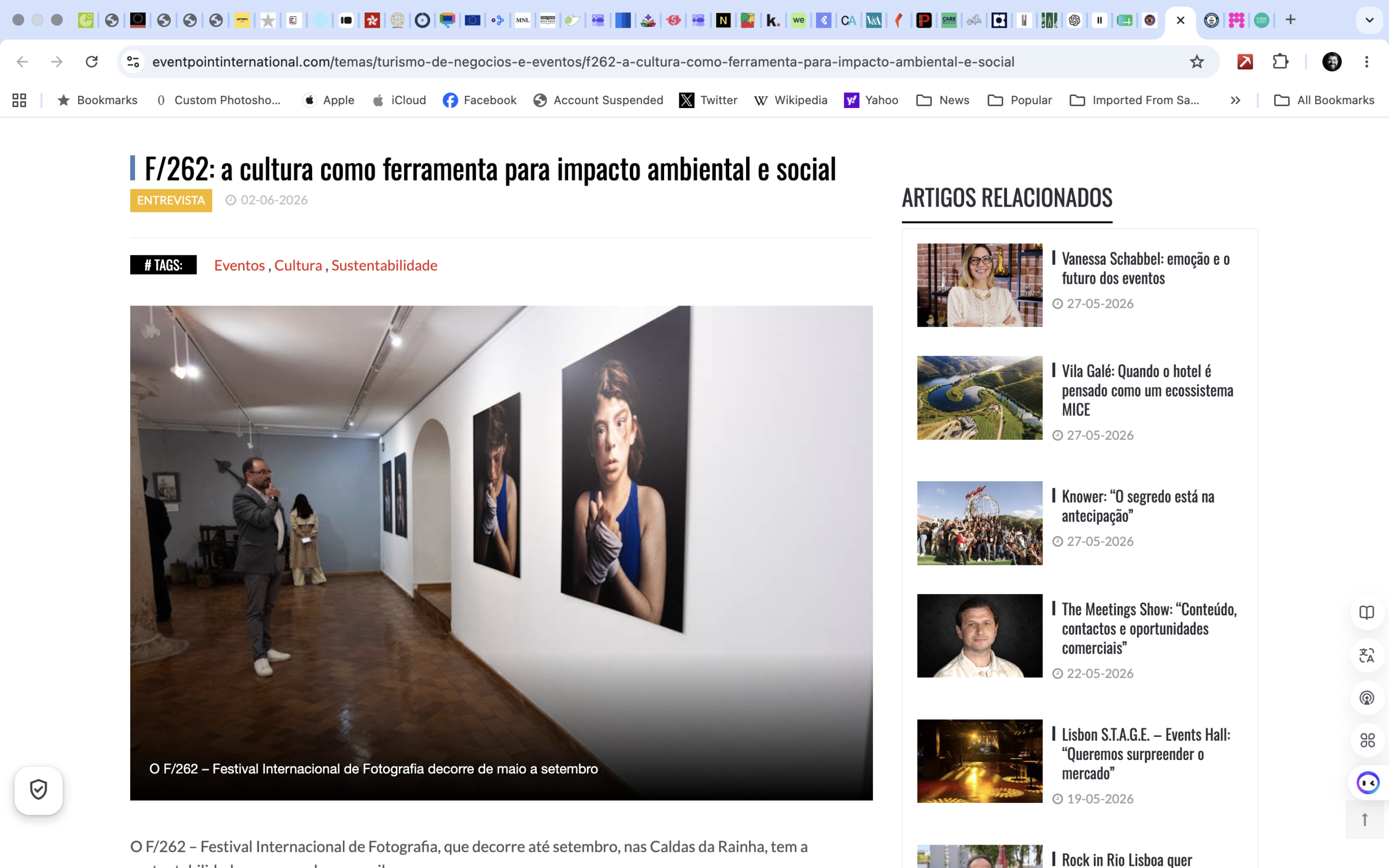Expand the tab search dropdown chevron
Viewport: 1389px width, 868px height.
click(1369, 20)
